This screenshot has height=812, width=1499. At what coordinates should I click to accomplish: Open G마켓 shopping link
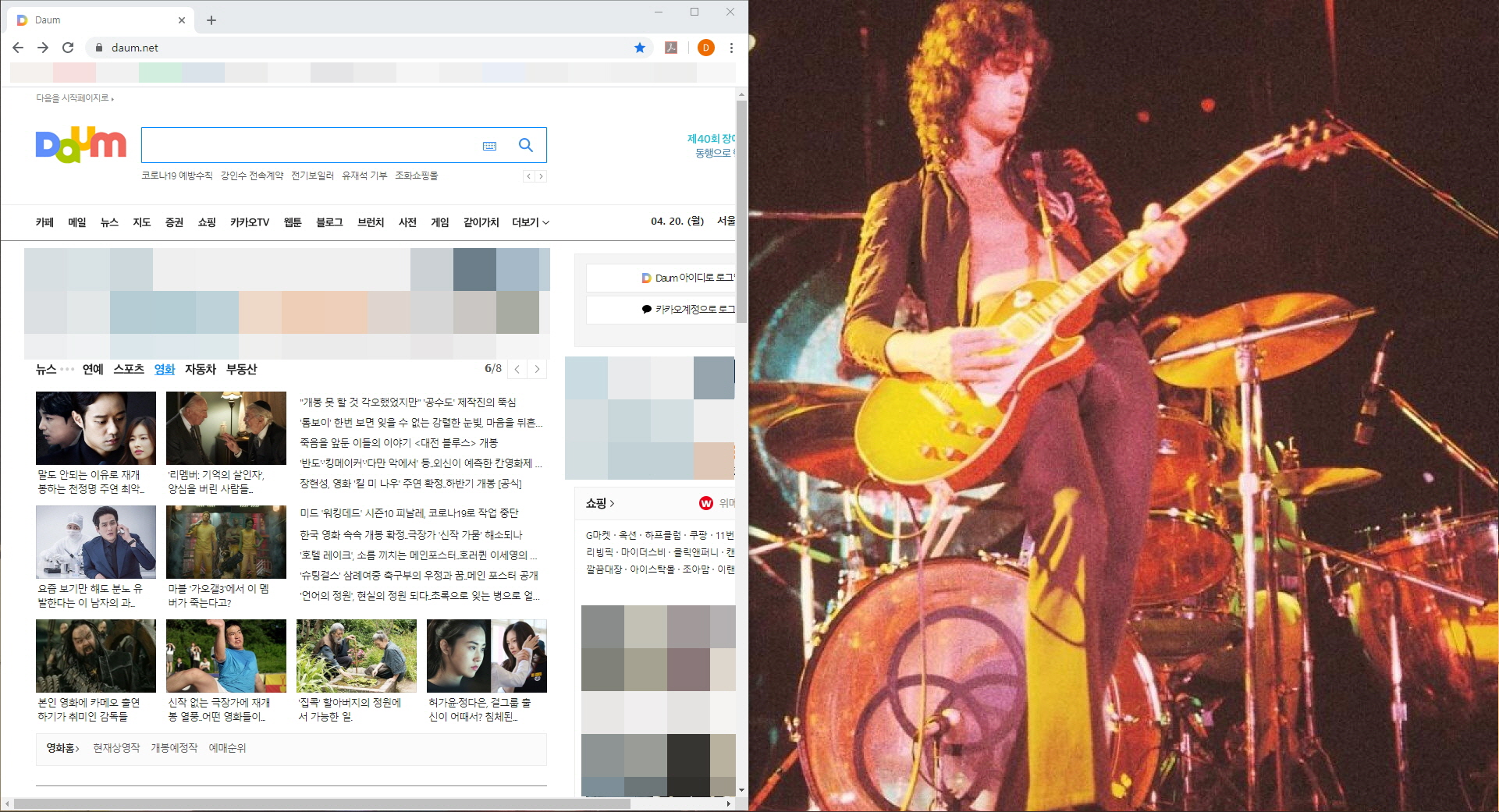599,535
